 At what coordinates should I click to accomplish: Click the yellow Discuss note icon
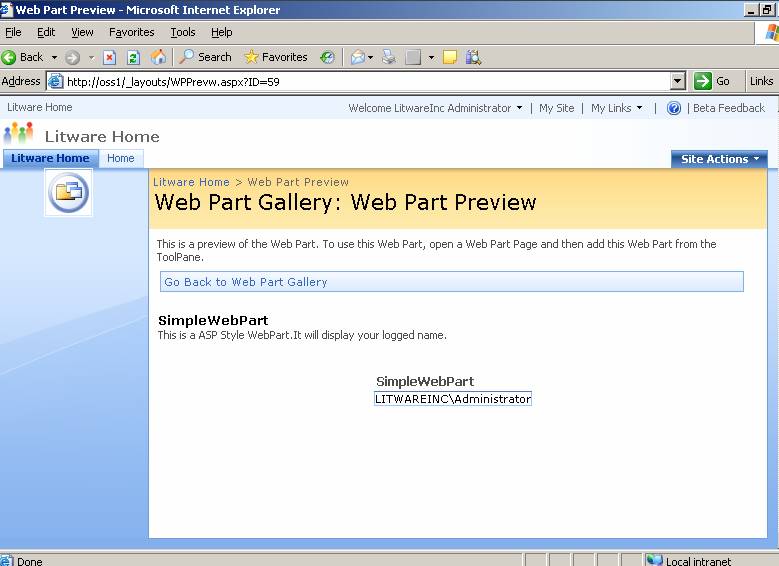450,58
